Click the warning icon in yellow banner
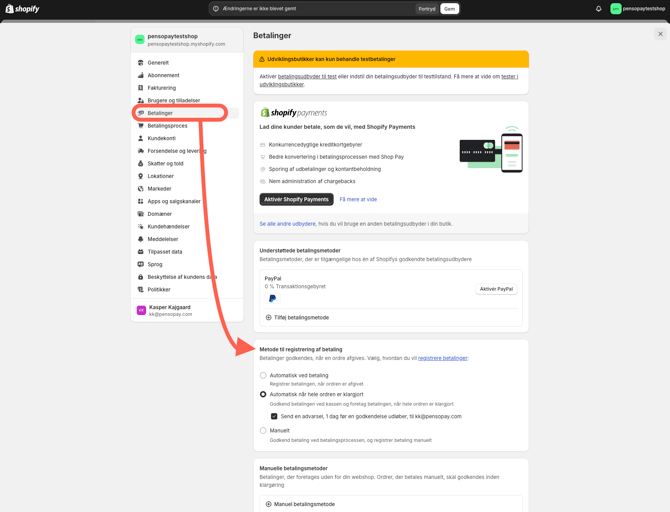 [262, 59]
